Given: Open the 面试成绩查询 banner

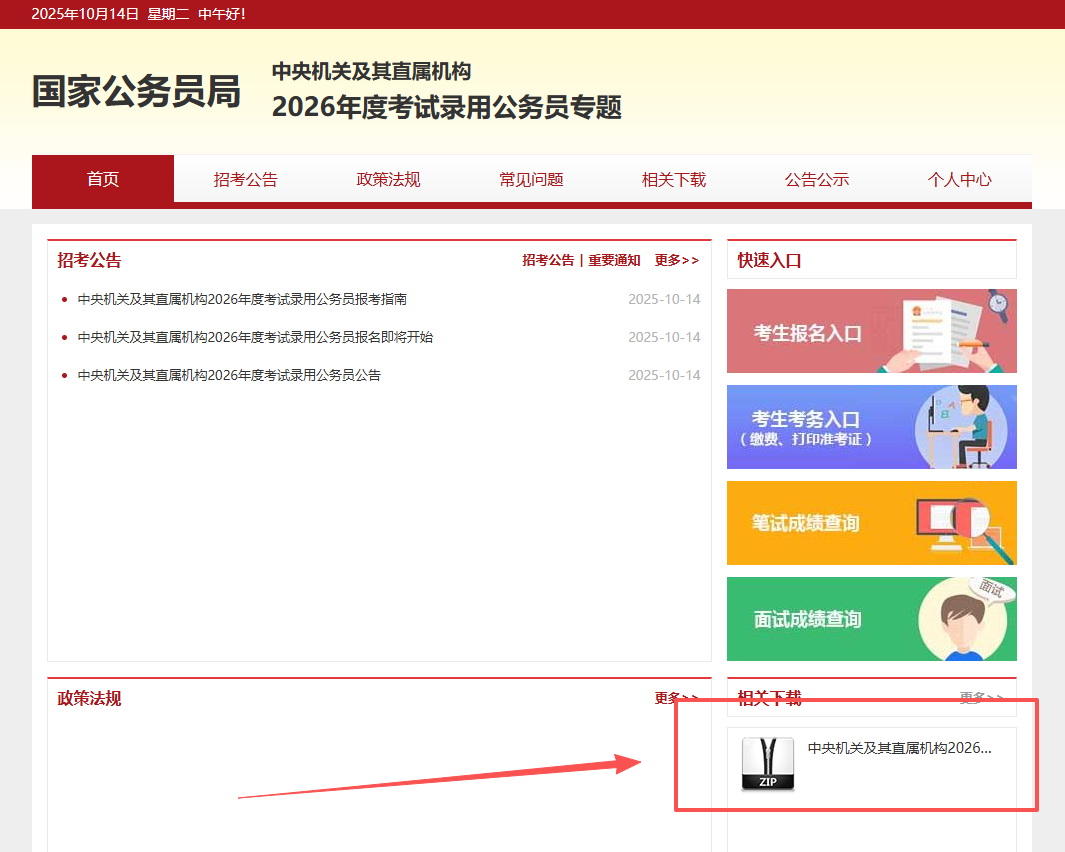Looking at the screenshot, I should pos(871,619).
